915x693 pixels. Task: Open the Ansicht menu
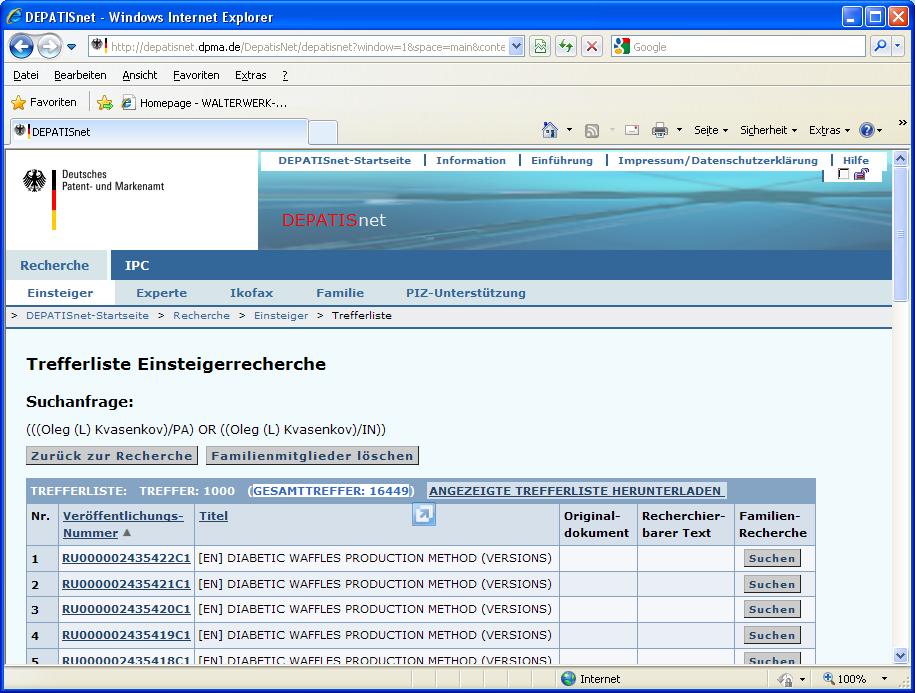coord(139,75)
